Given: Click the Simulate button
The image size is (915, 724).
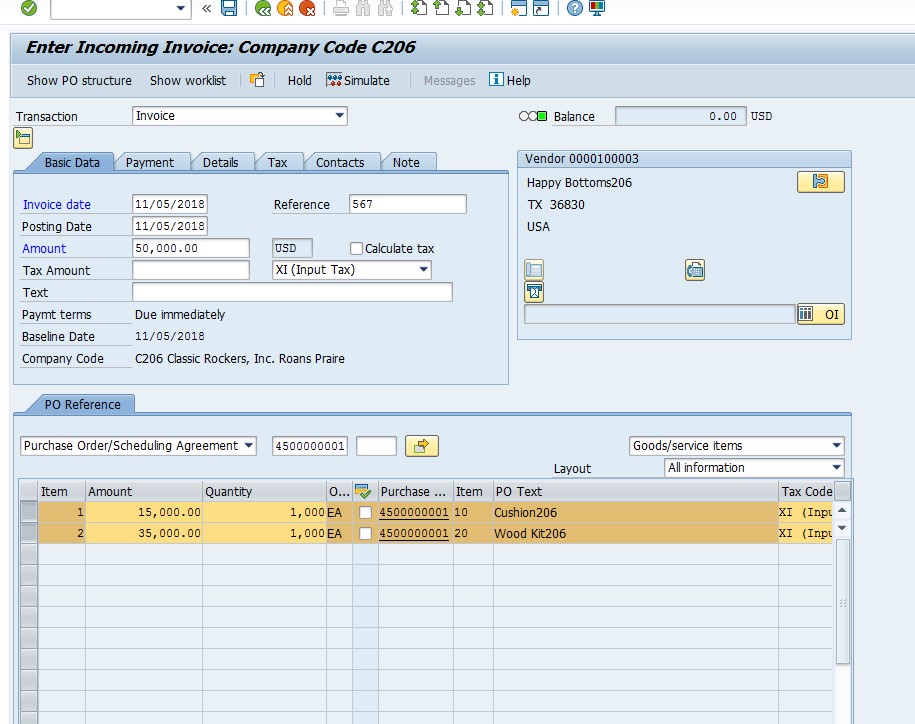Looking at the screenshot, I should pos(358,80).
